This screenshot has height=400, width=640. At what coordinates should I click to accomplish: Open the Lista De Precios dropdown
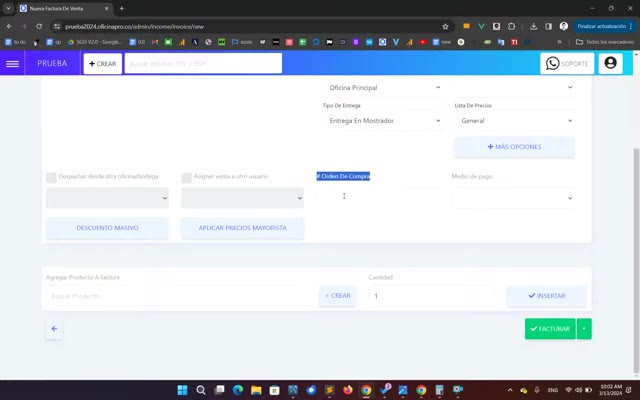click(x=515, y=121)
